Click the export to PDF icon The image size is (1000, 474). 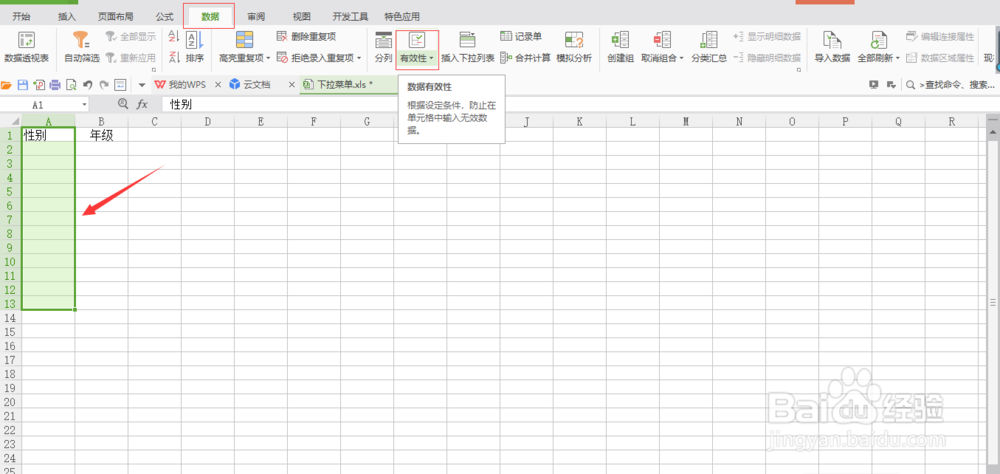click(39, 84)
